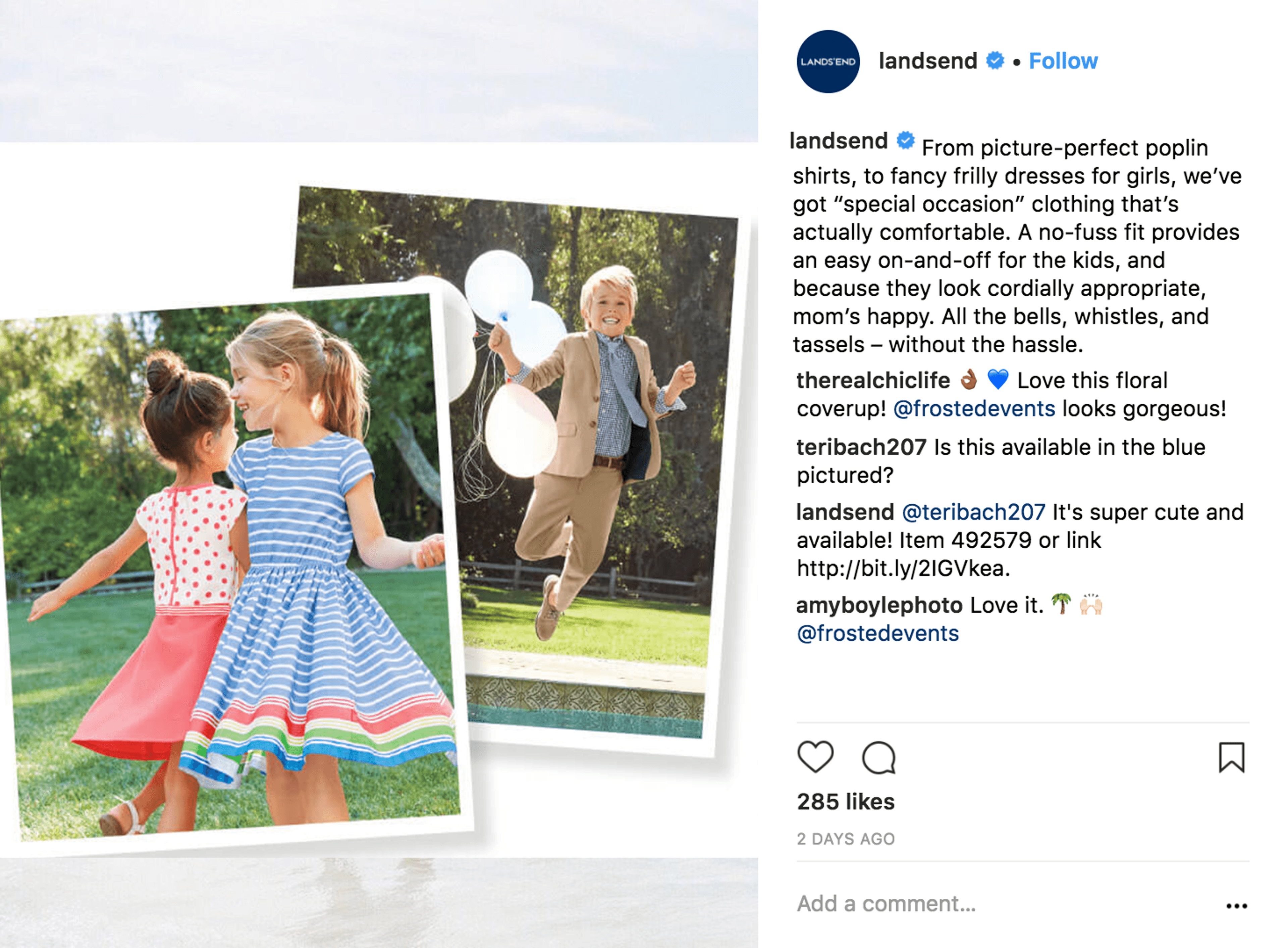The width and height of the screenshot is (1288, 948).
Task: Save the post with the bookmark icon
Action: (x=1231, y=757)
